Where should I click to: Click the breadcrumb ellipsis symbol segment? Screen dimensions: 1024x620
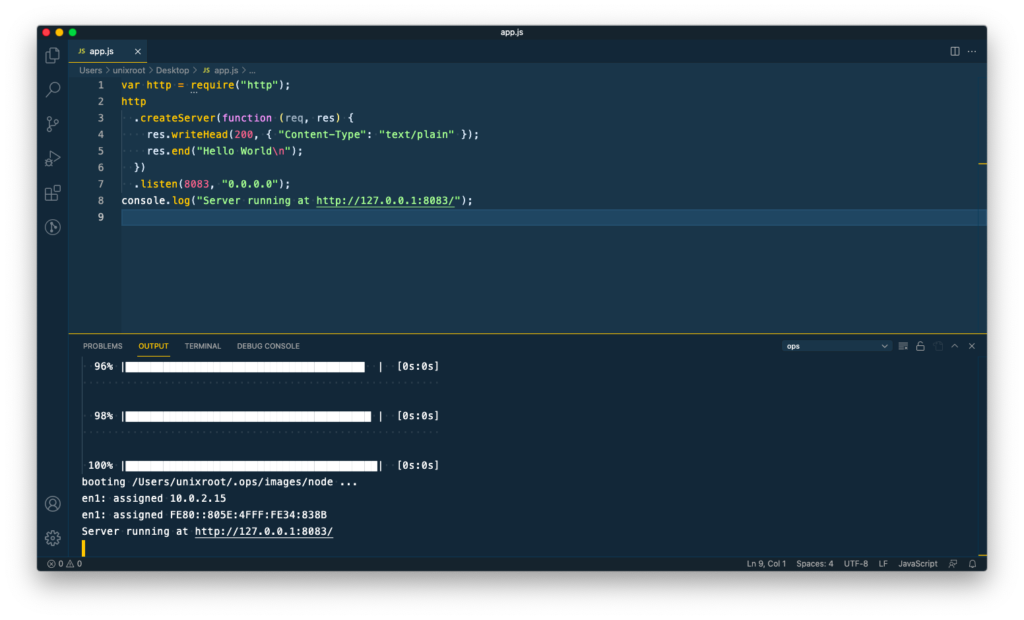[252, 70]
